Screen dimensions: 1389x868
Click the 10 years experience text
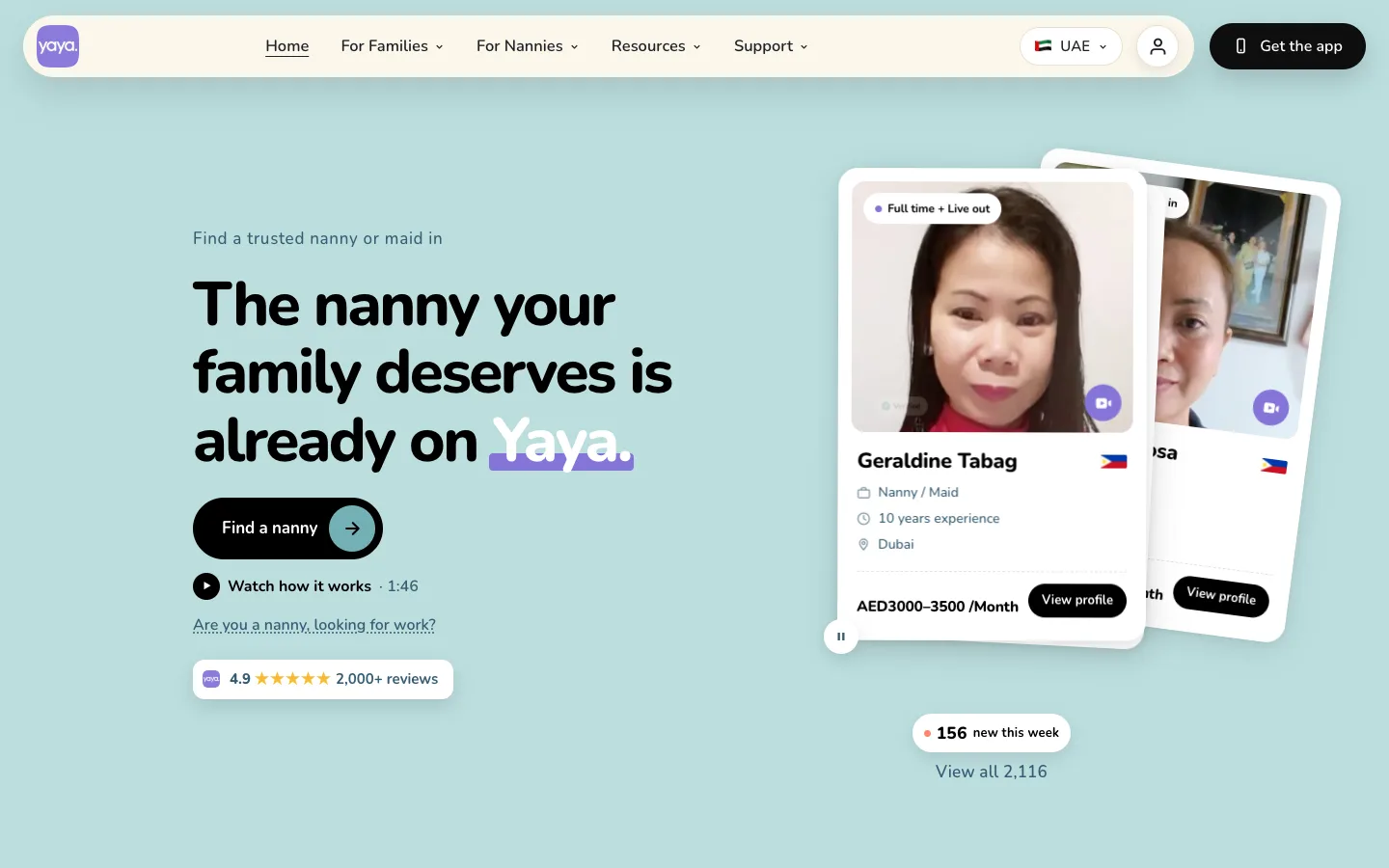coord(939,519)
